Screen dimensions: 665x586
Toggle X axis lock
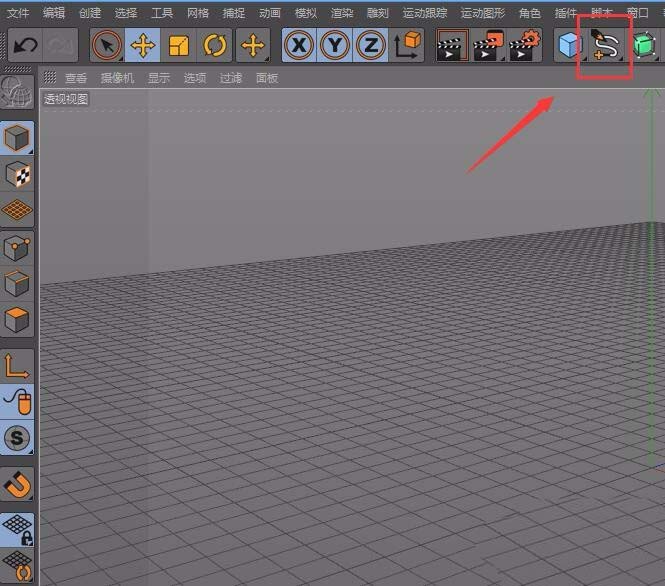pyautogui.click(x=299, y=45)
